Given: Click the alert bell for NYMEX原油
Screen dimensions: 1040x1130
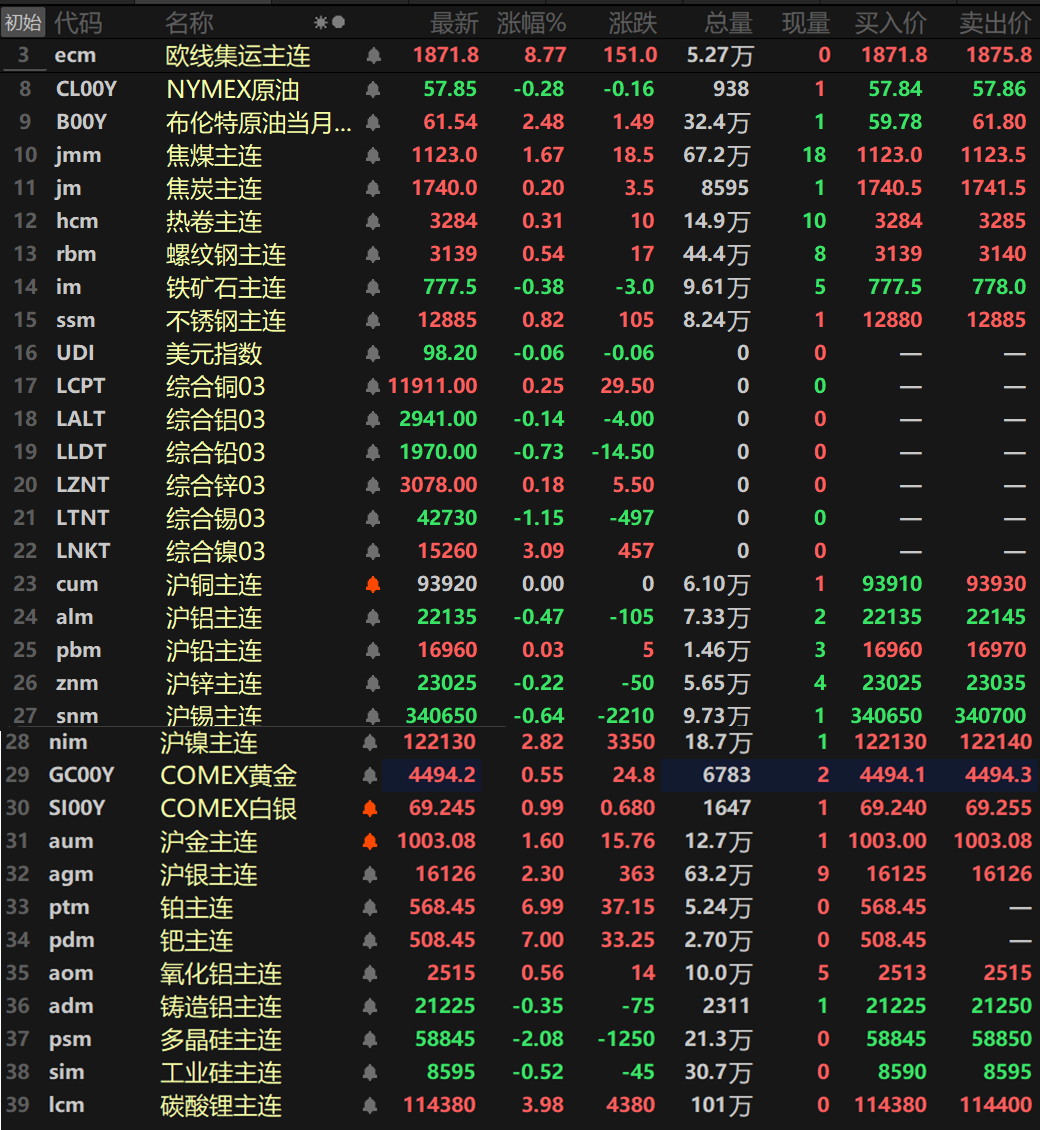Looking at the screenshot, I should tap(373, 89).
